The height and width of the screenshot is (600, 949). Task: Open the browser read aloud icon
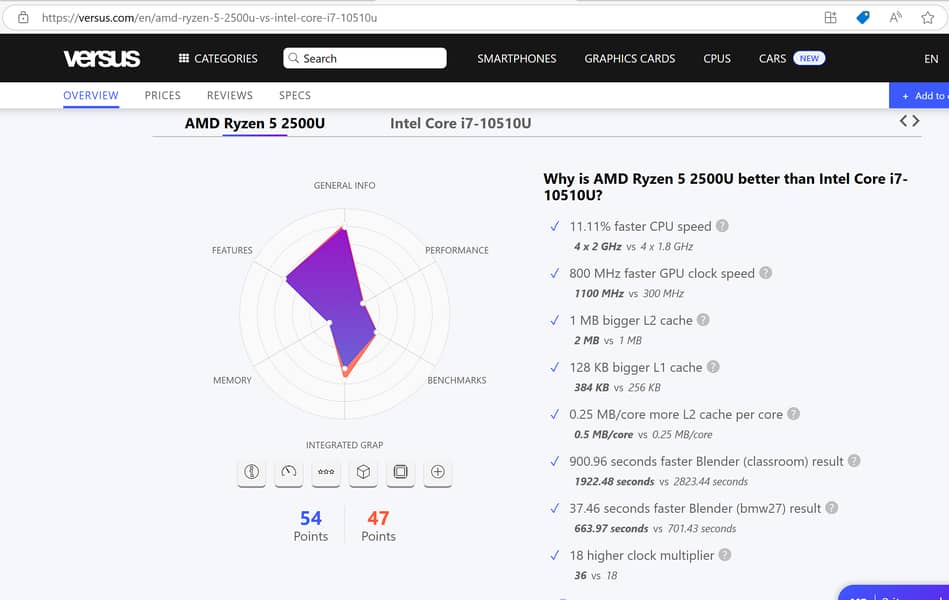[x=895, y=17]
